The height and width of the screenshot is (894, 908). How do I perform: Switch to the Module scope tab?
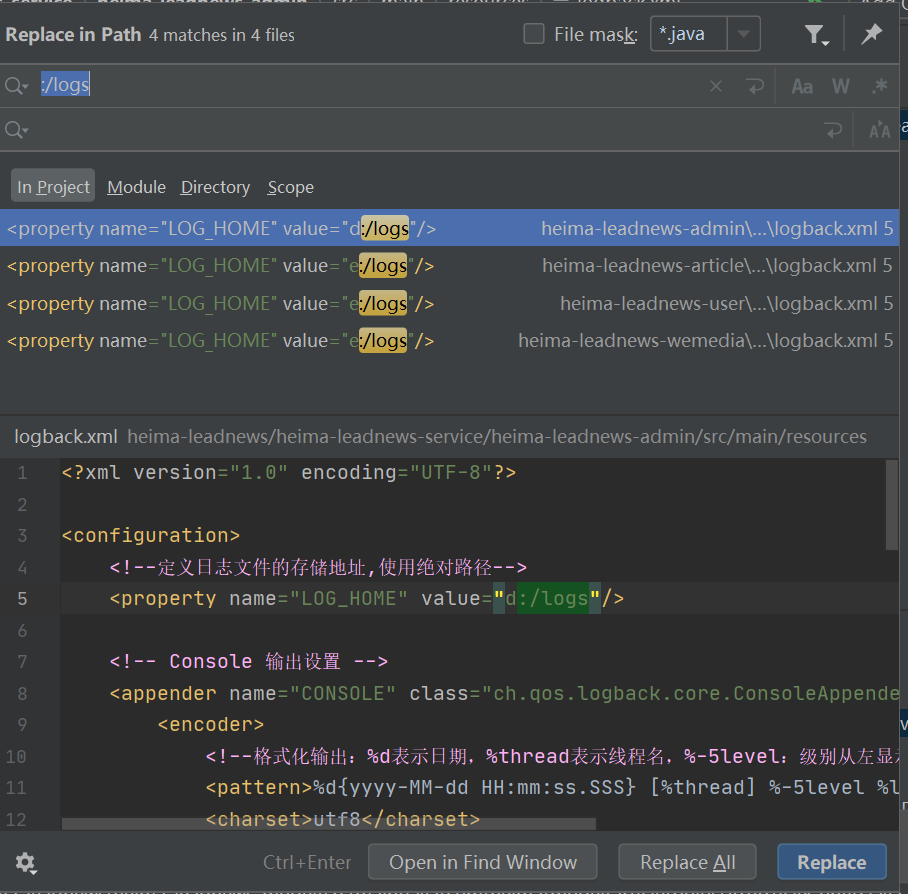tap(137, 187)
